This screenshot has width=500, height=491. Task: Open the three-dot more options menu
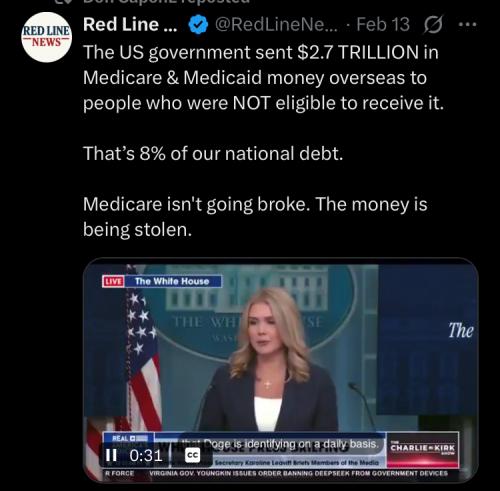click(x=467, y=24)
